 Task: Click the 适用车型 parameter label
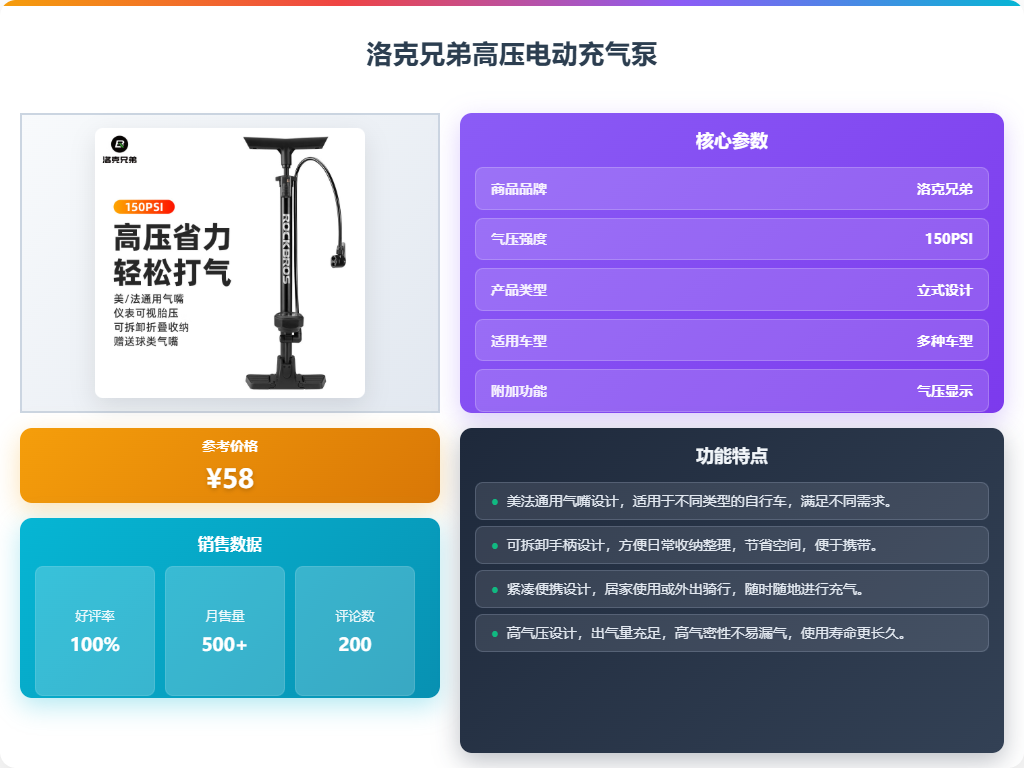coord(519,341)
